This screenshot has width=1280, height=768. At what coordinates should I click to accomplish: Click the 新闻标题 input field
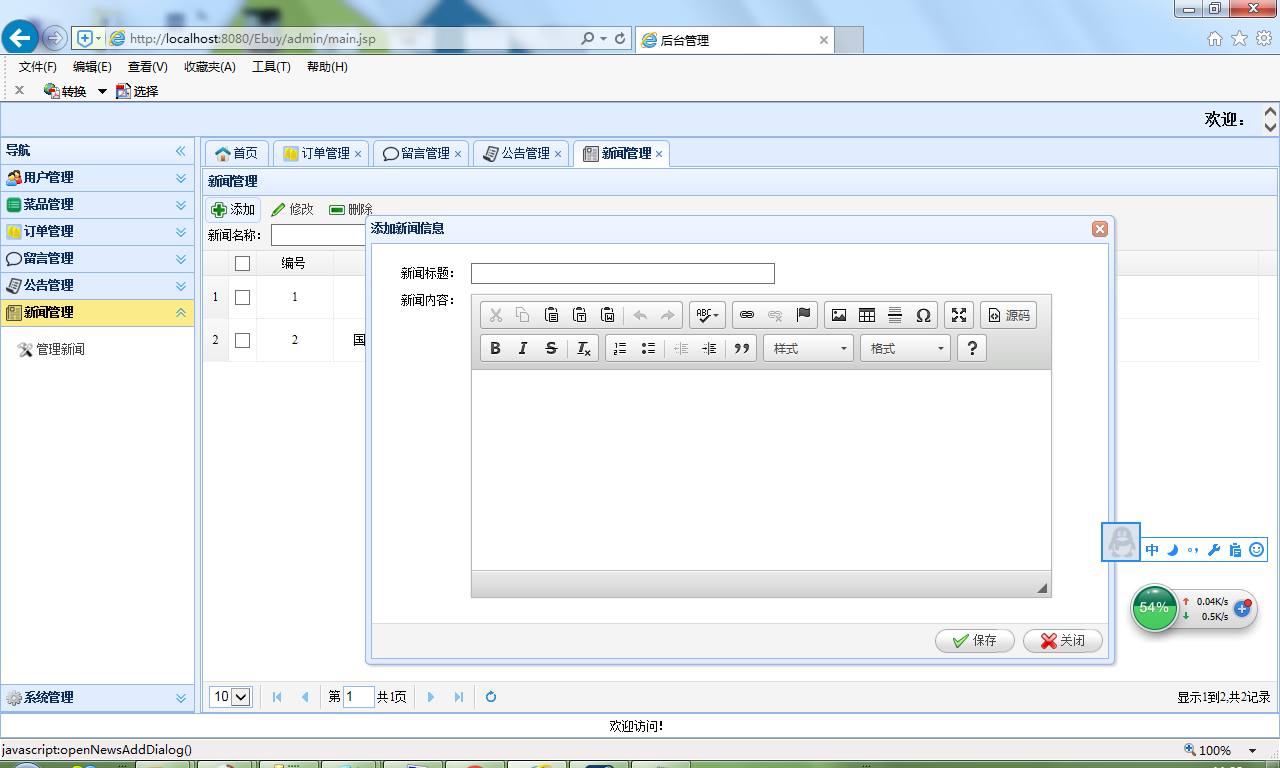click(623, 273)
